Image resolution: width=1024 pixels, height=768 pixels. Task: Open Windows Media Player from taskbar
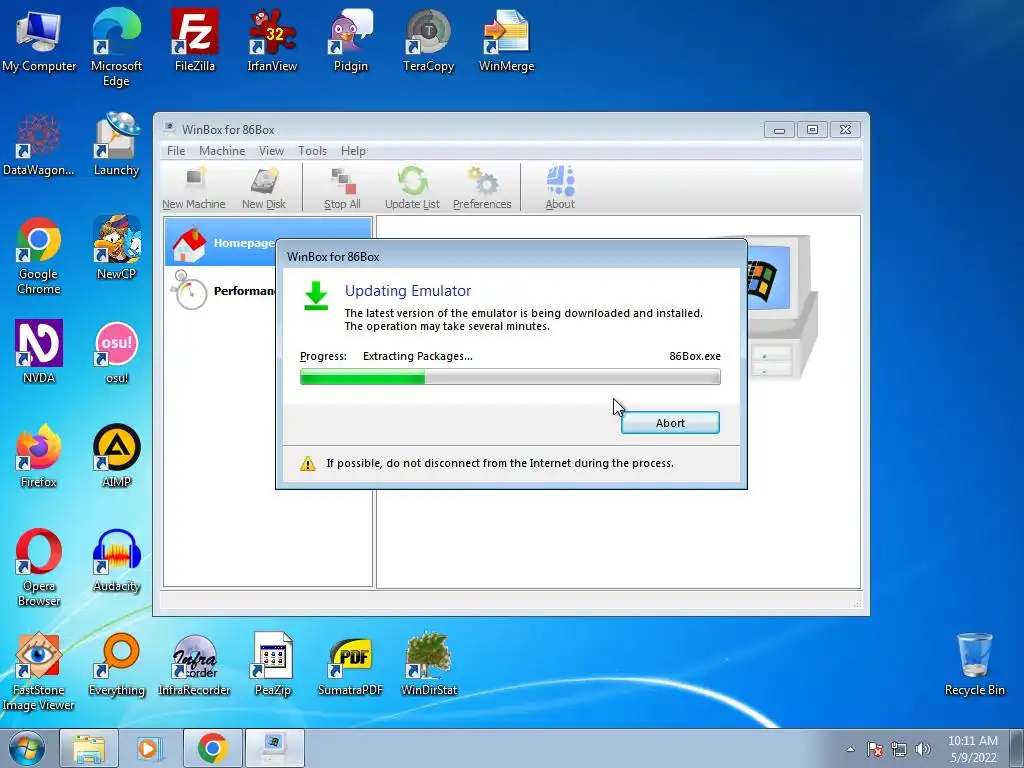[150, 748]
